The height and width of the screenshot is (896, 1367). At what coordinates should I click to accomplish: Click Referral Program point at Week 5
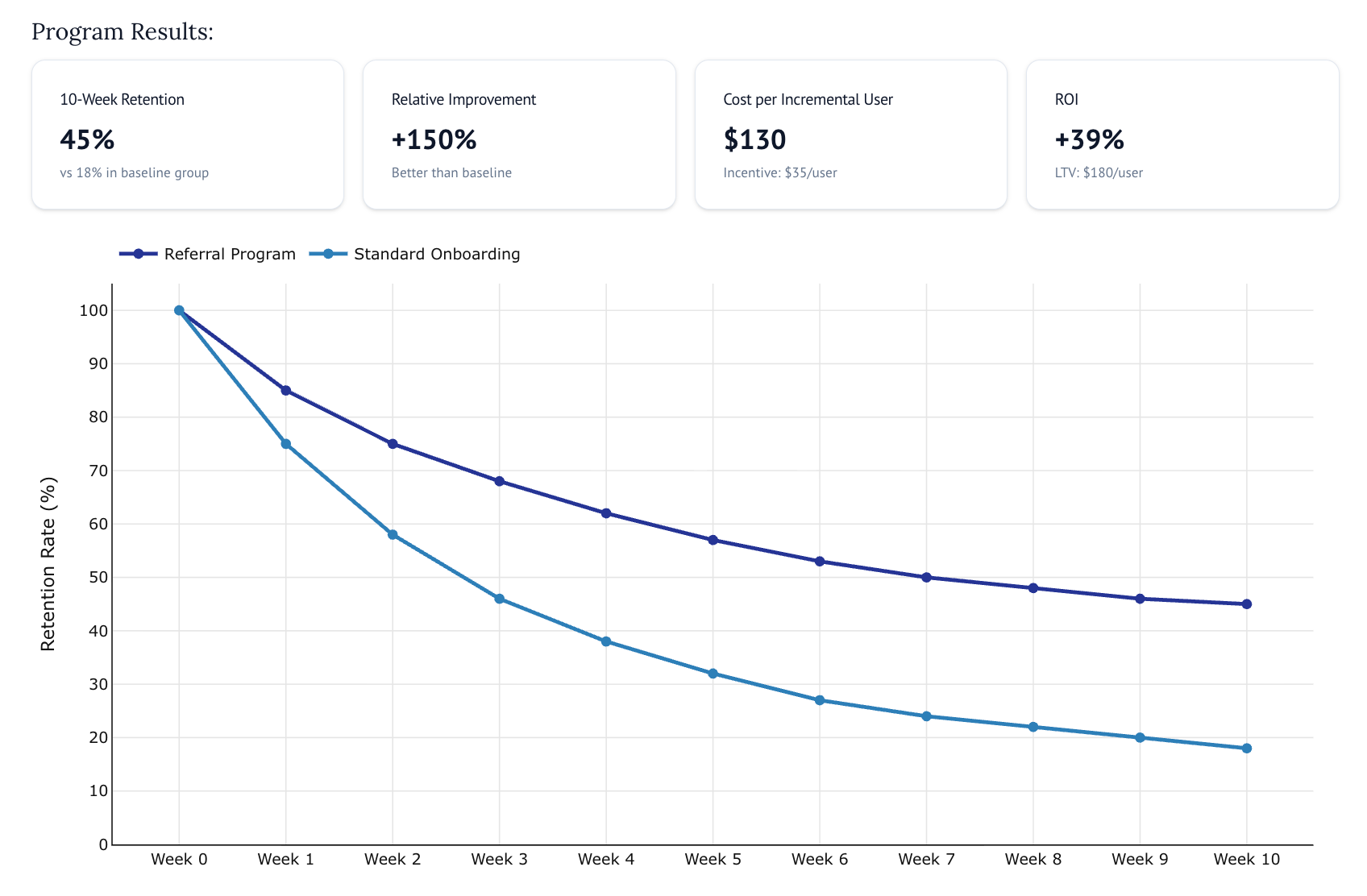coord(713,540)
